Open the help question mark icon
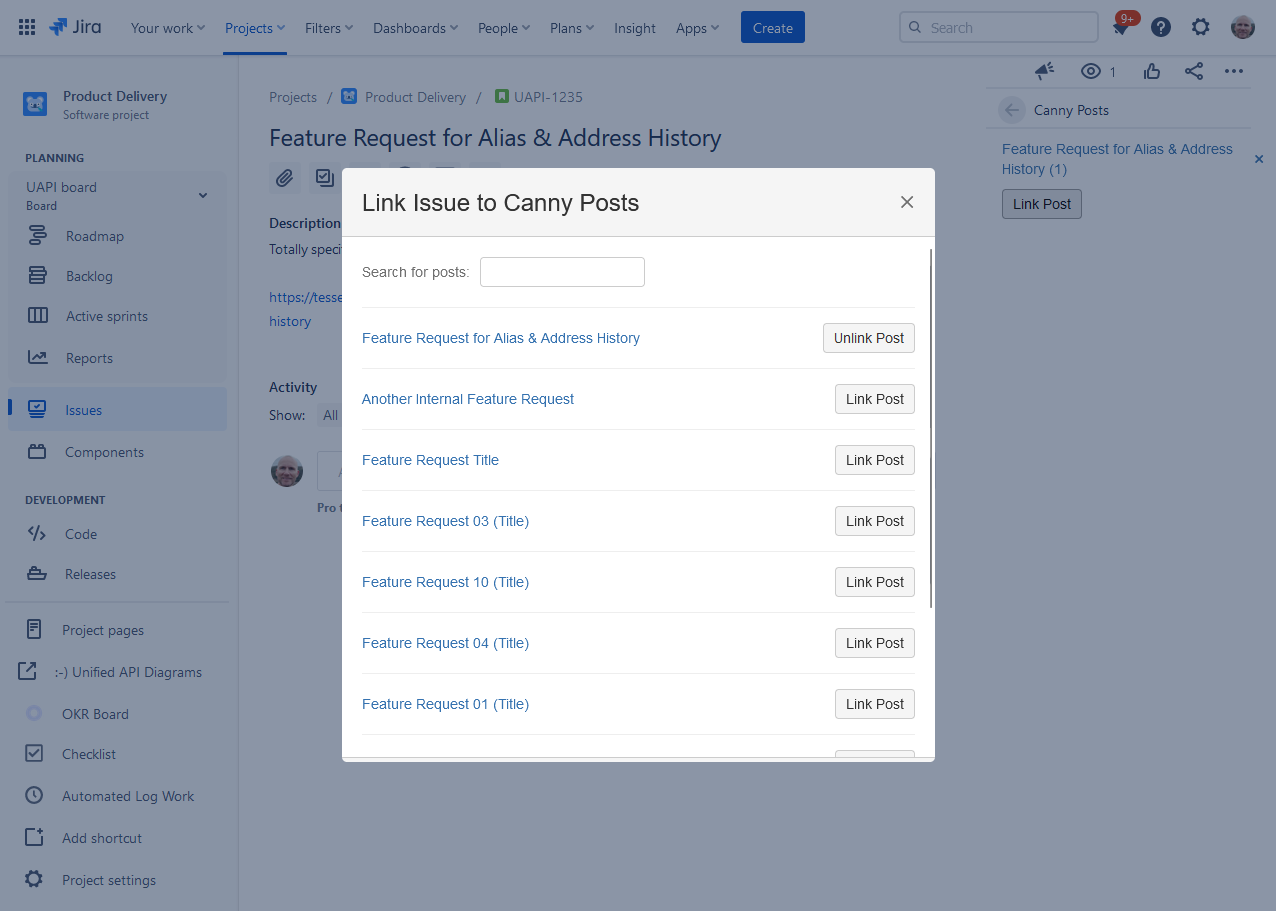 click(1160, 28)
